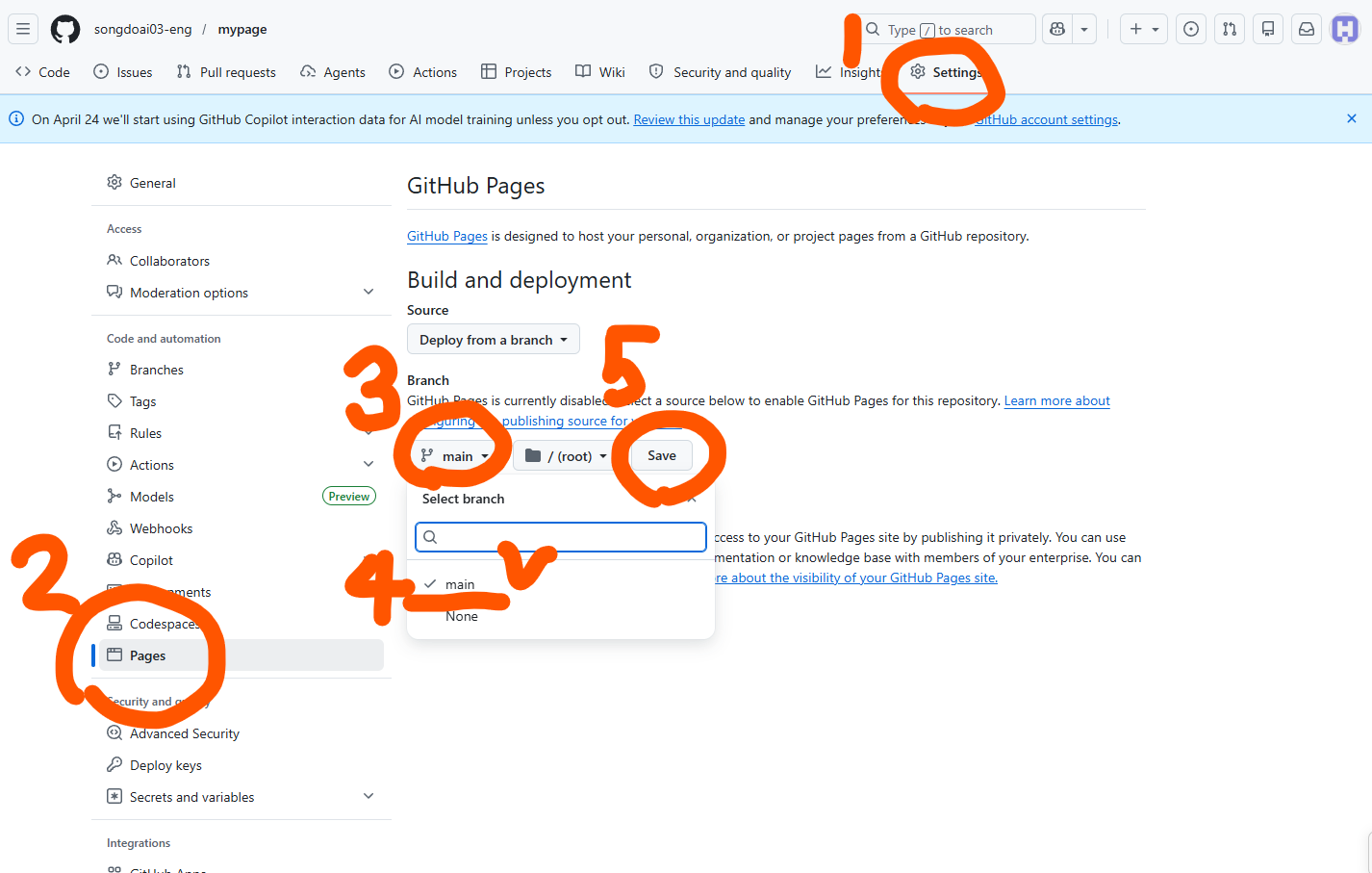The width and height of the screenshot is (1372, 873).
Task: Open the visibility of GitHub Pages site link
Action: coord(856,578)
